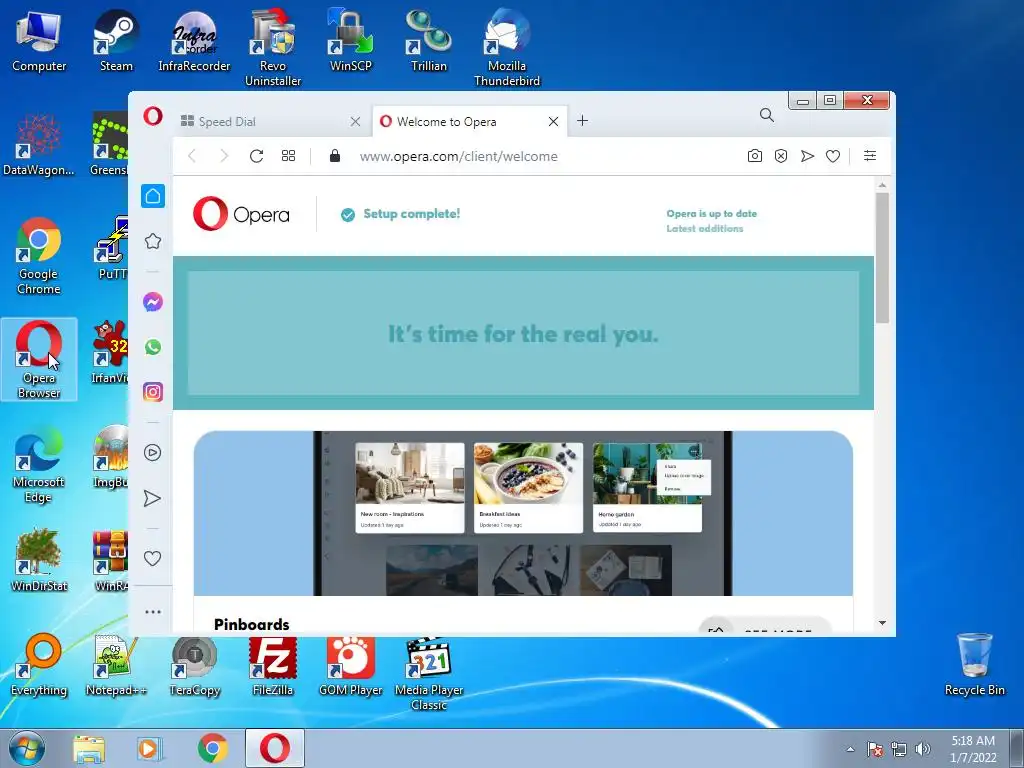Viewport: 1024px width, 768px height.
Task: Click the Opera logo on the page
Action: click(x=241, y=214)
